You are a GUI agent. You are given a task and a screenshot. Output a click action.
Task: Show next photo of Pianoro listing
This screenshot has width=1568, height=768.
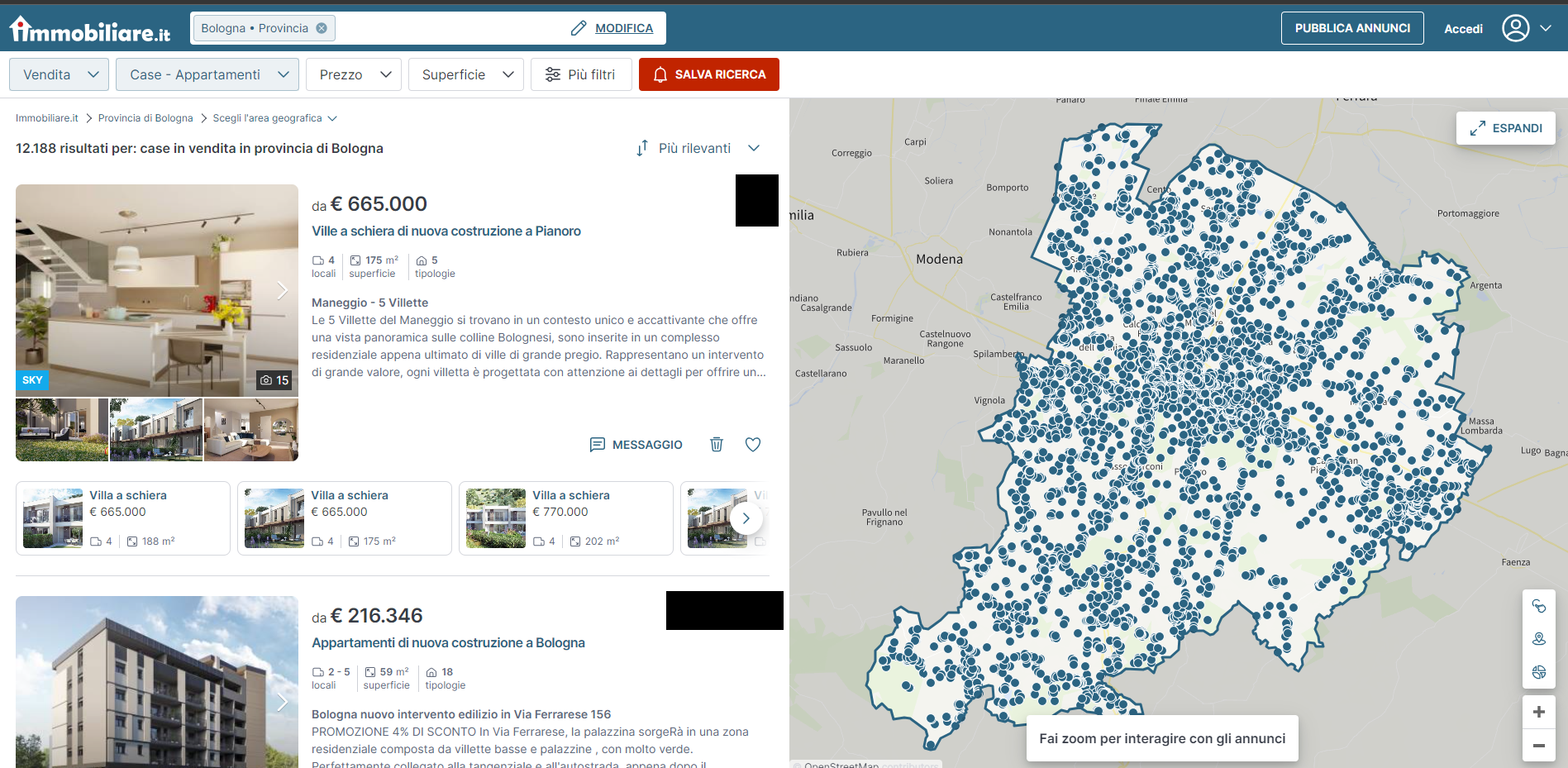point(283,290)
